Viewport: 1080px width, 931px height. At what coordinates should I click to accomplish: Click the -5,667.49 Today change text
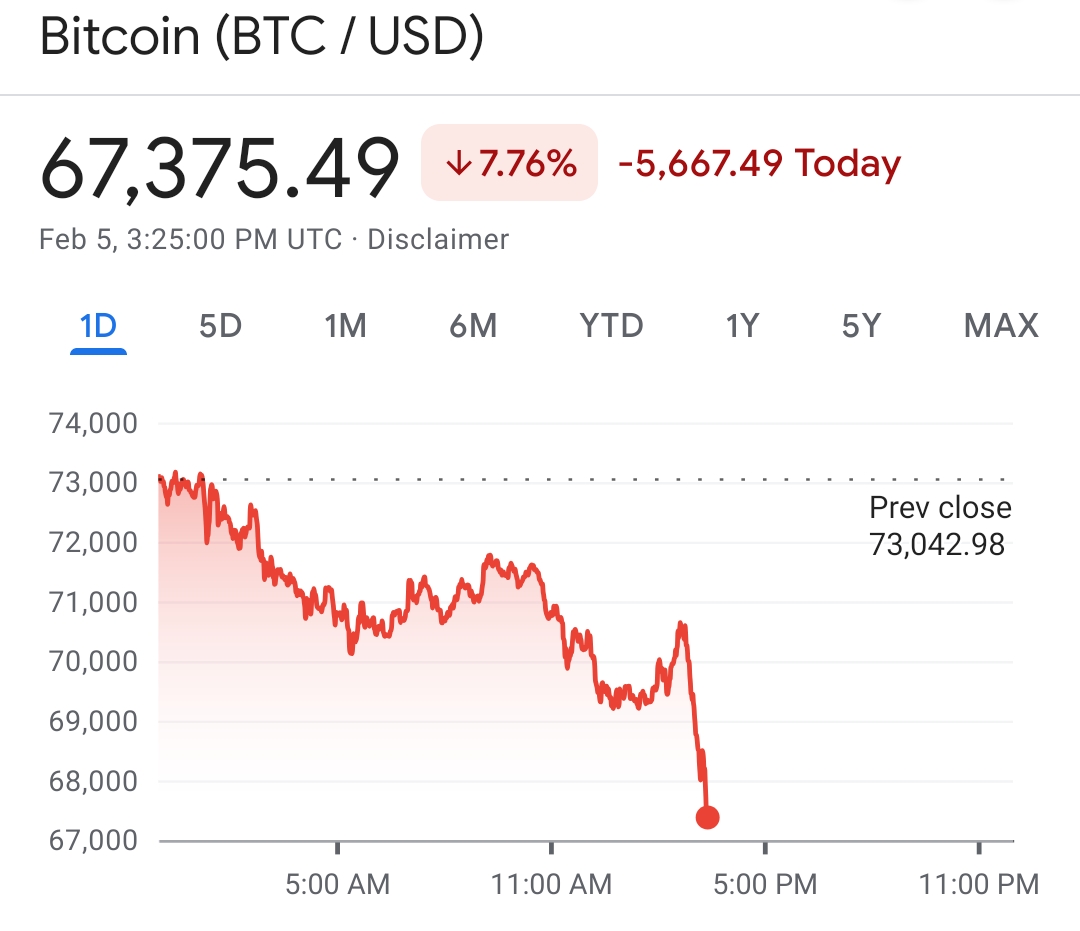[x=760, y=164]
